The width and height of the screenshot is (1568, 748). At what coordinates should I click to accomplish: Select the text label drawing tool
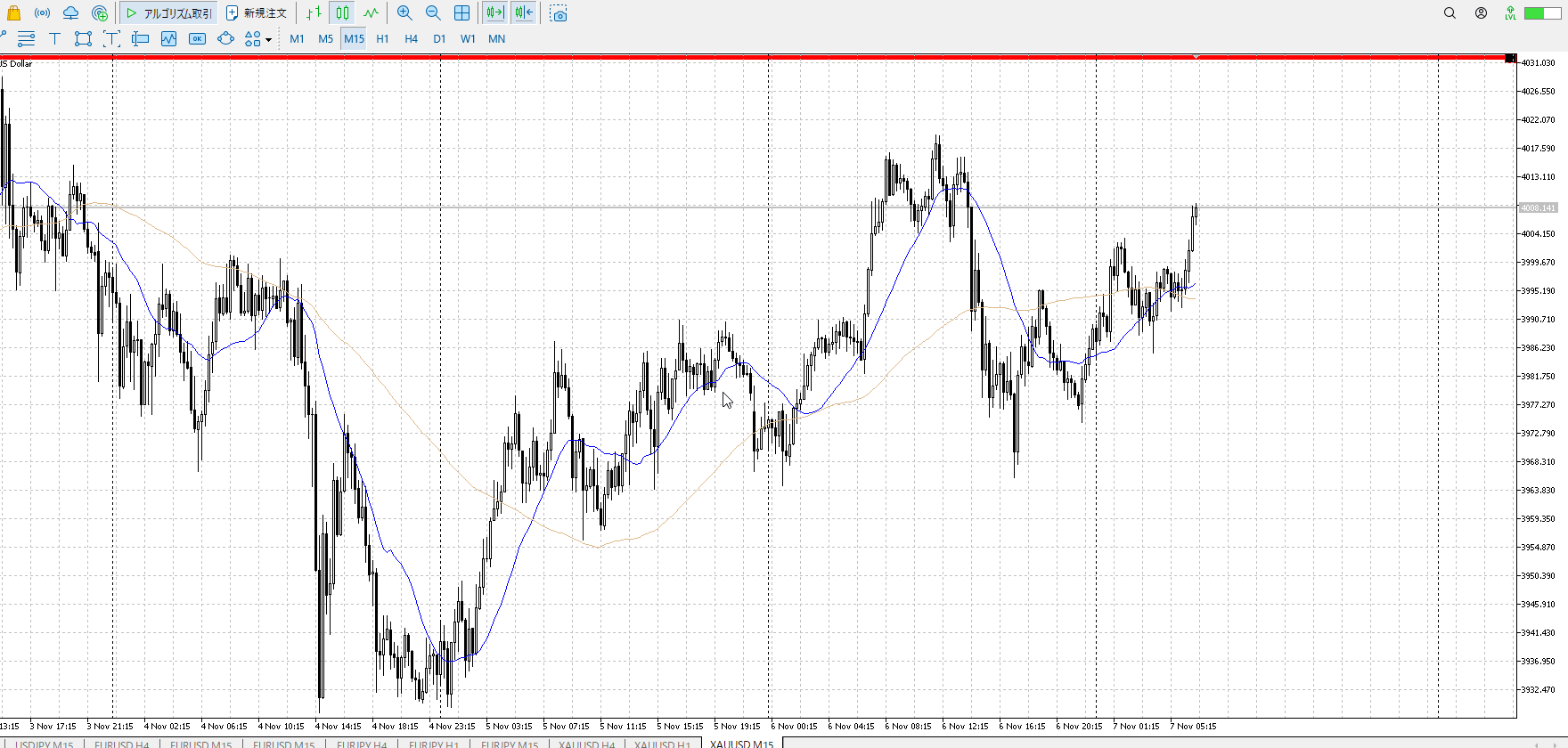(x=54, y=38)
